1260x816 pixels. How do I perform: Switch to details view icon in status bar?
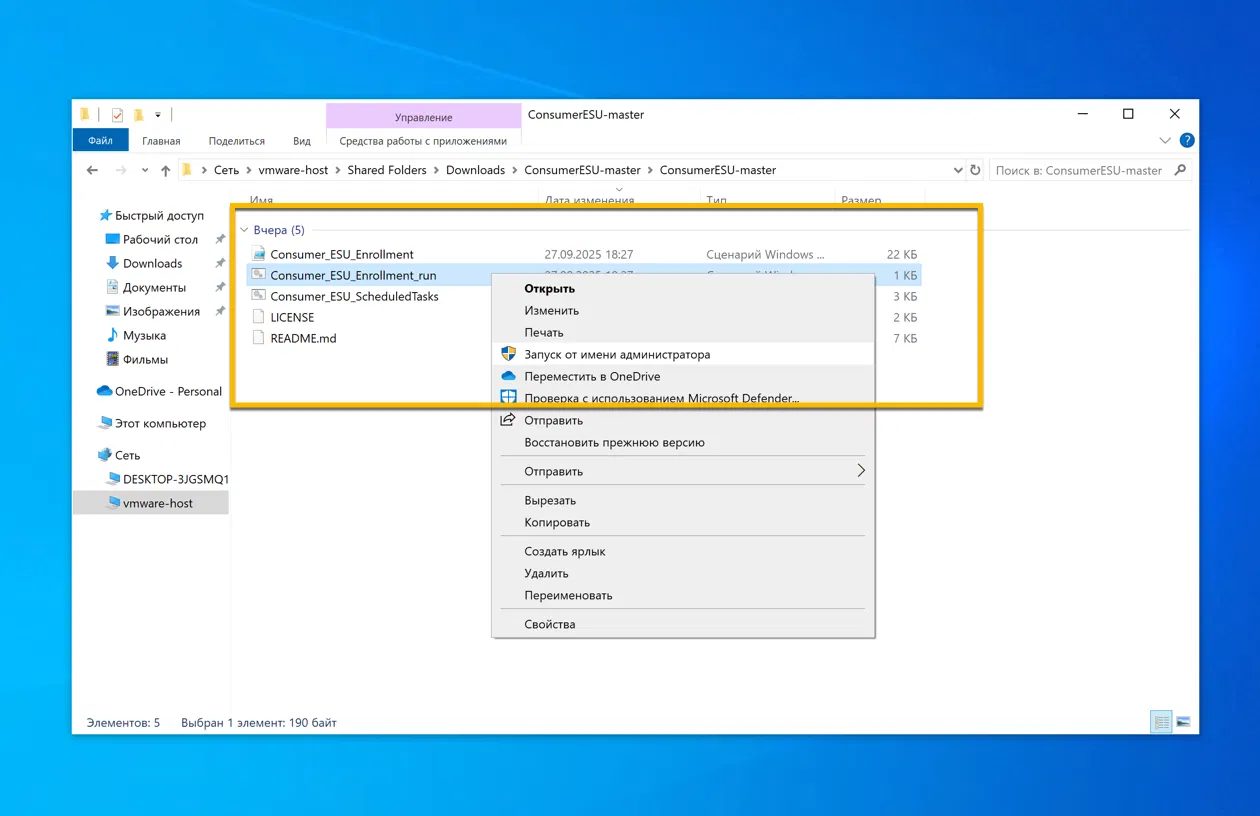click(x=1161, y=722)
